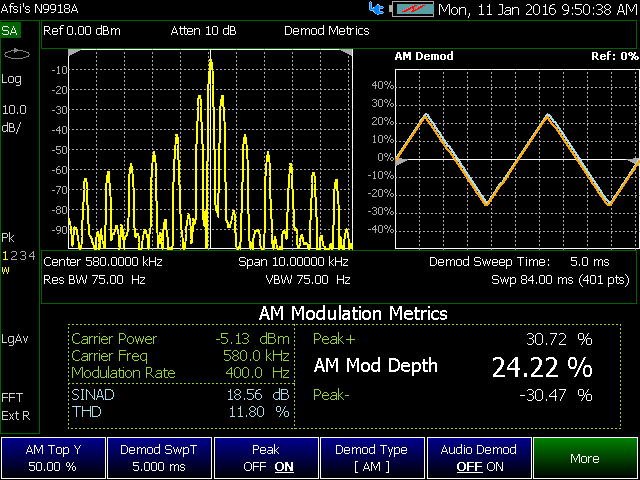
Task: Click the Atten 10 dB readout
Action: point(203,31)
